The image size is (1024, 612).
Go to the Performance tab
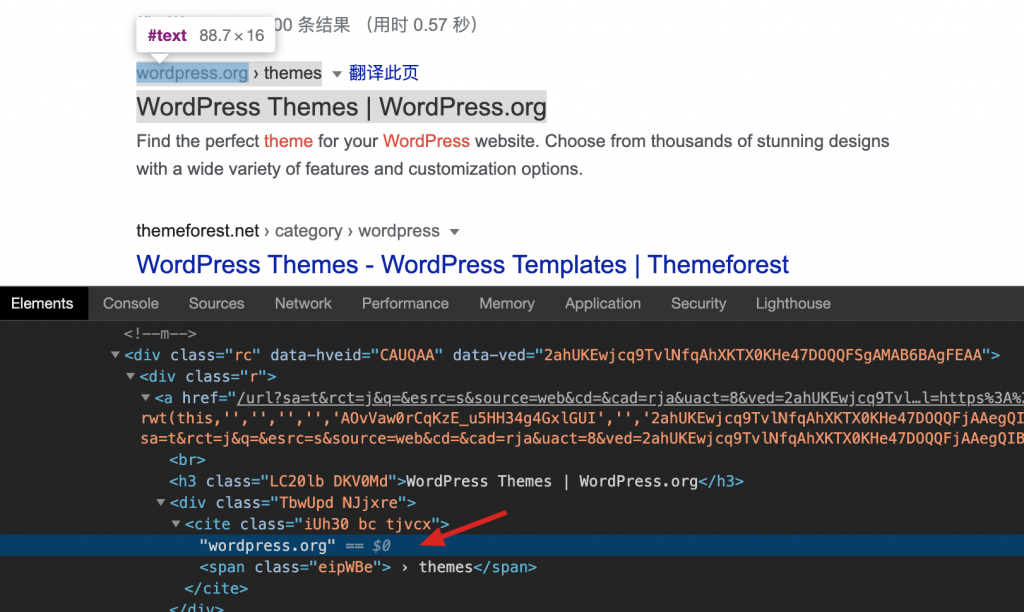(405, 303)
